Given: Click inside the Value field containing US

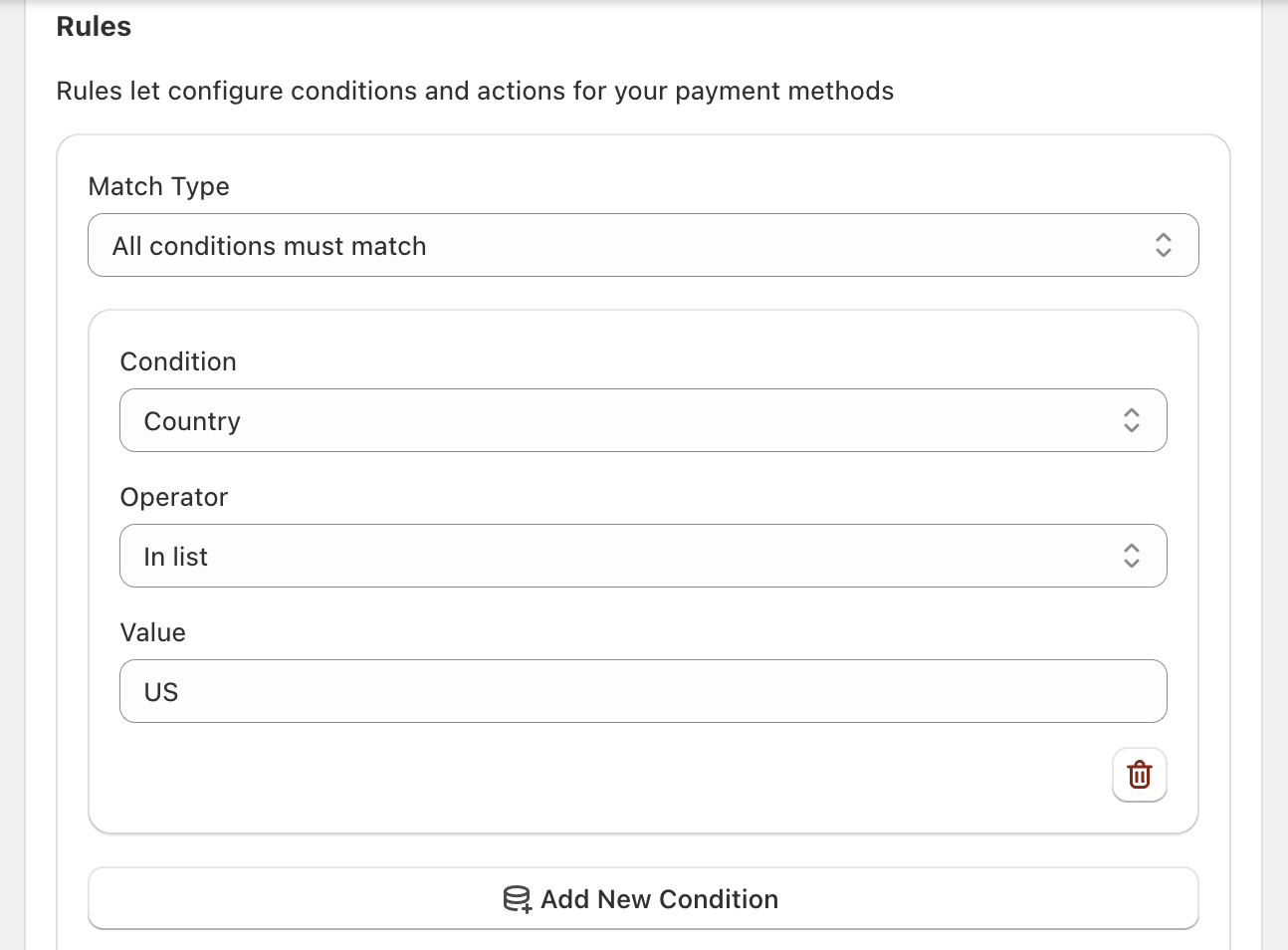Looking at the screenshot, I should point(643,691).
